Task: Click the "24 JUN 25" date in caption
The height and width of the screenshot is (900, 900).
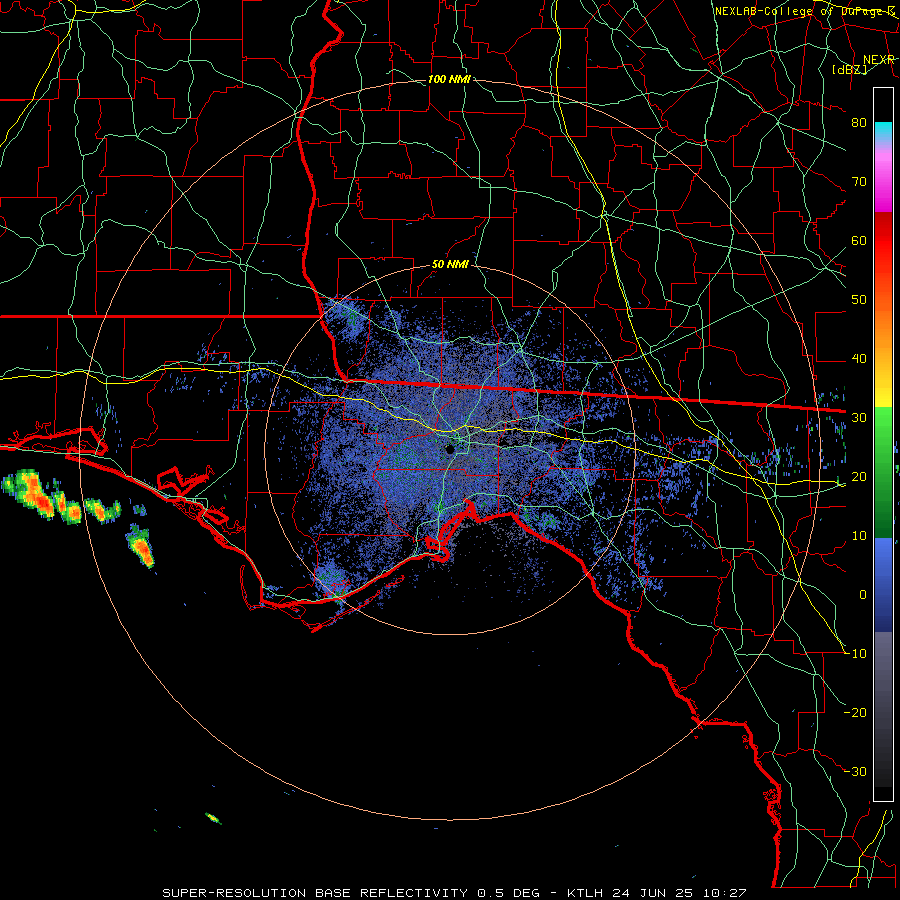Action: click(x=655, y=893)
